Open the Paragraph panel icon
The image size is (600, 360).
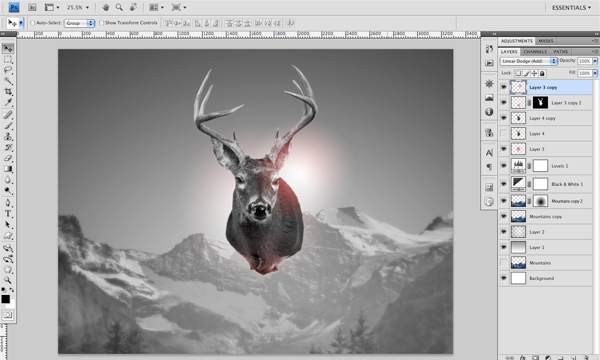click(489, 167)
